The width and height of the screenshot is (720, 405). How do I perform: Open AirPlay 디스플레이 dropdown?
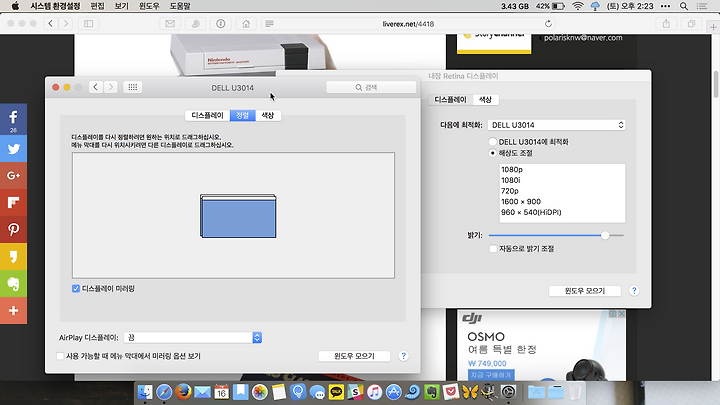tap(193, 338)
